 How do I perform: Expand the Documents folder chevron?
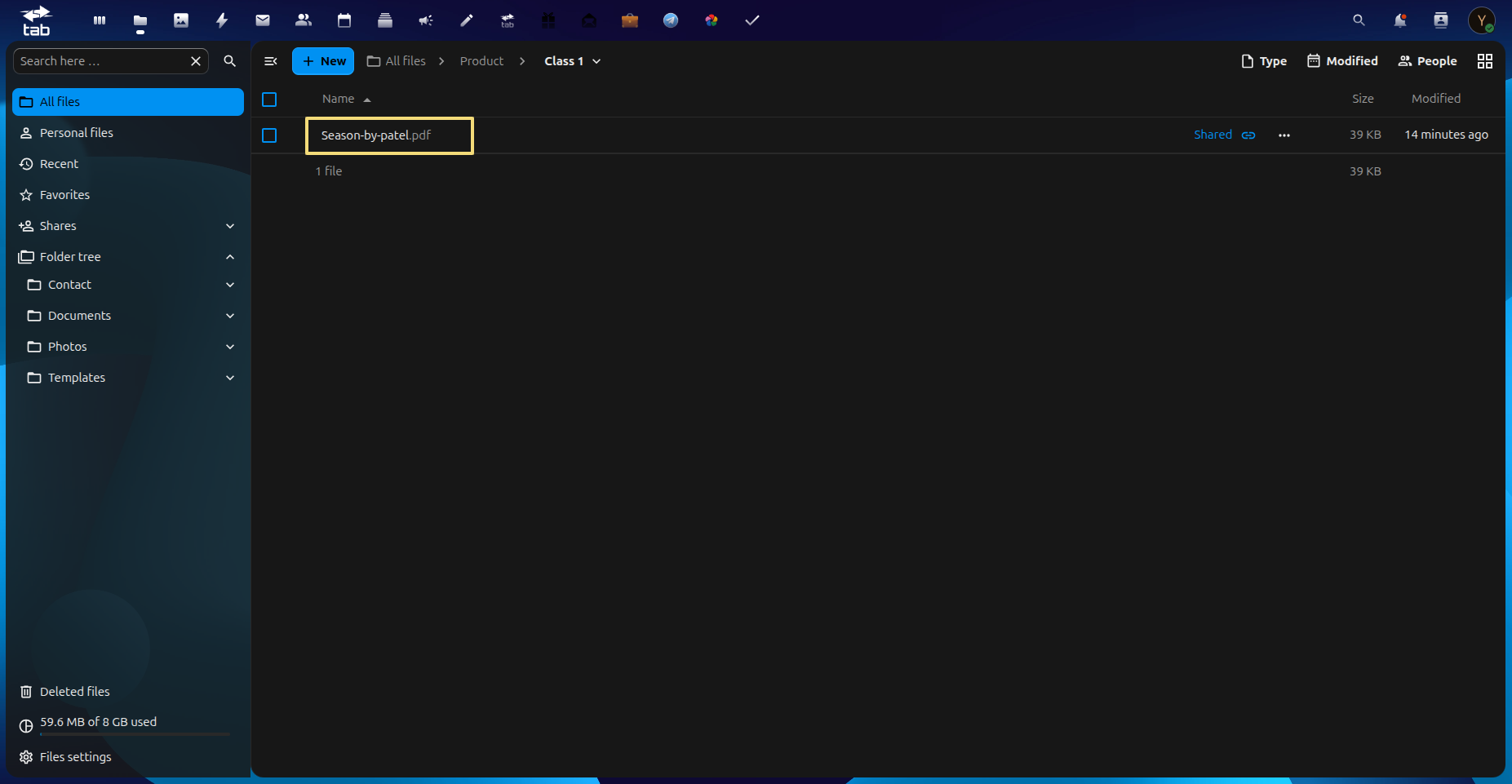pyautogui.click(x=230, y=316)
